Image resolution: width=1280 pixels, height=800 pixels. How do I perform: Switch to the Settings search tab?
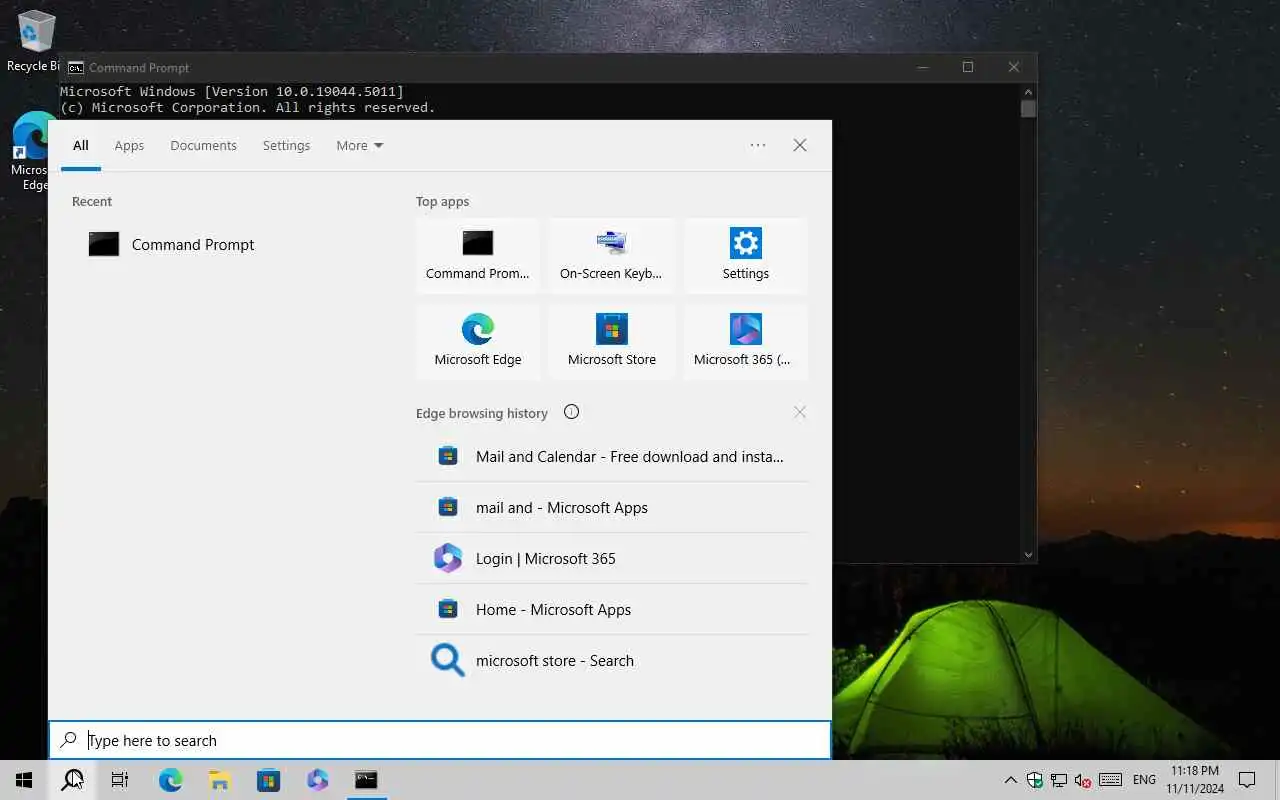pyautogui.click(x=286, y=145)
